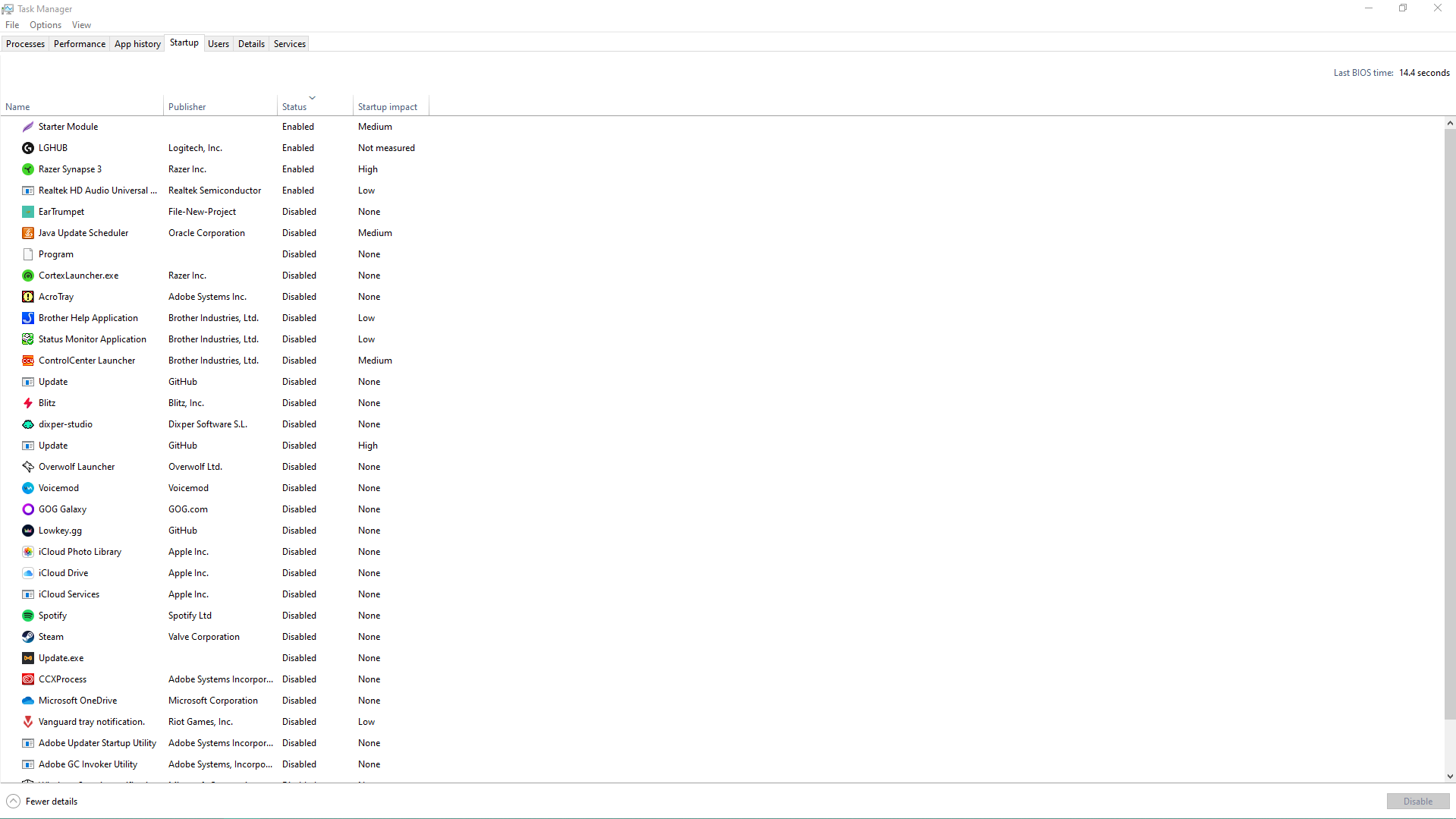Click the scrollbar down arrow
The width and height of the screenshot is (1456, 819).
pyautogui.click(x=1450, y=776)
